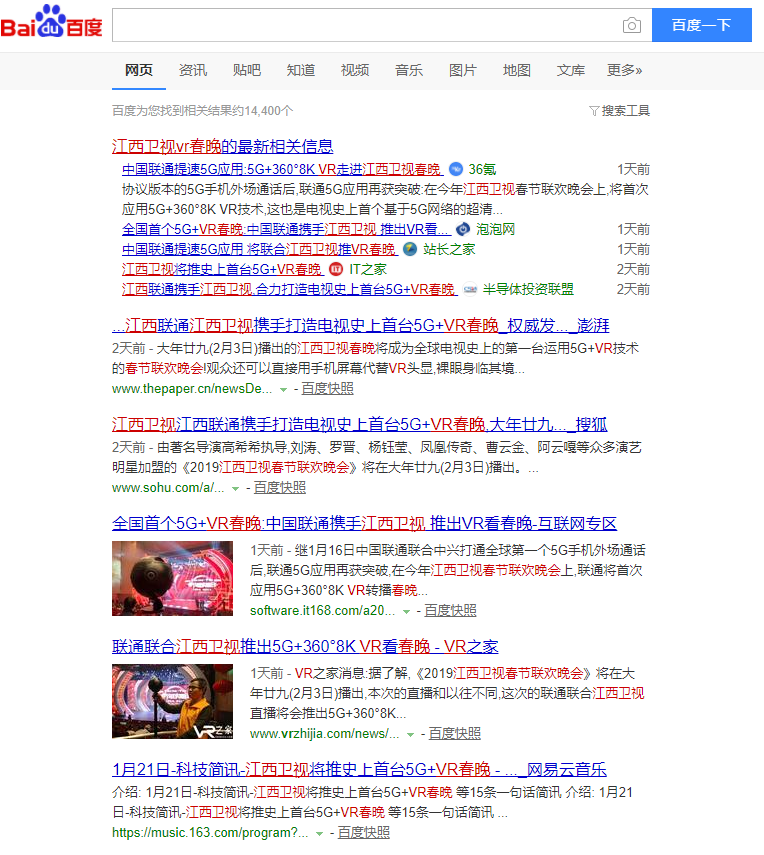Click the 泡泡网 source icon
This screenshot has height=855, width=764.
tap(463, 229)
